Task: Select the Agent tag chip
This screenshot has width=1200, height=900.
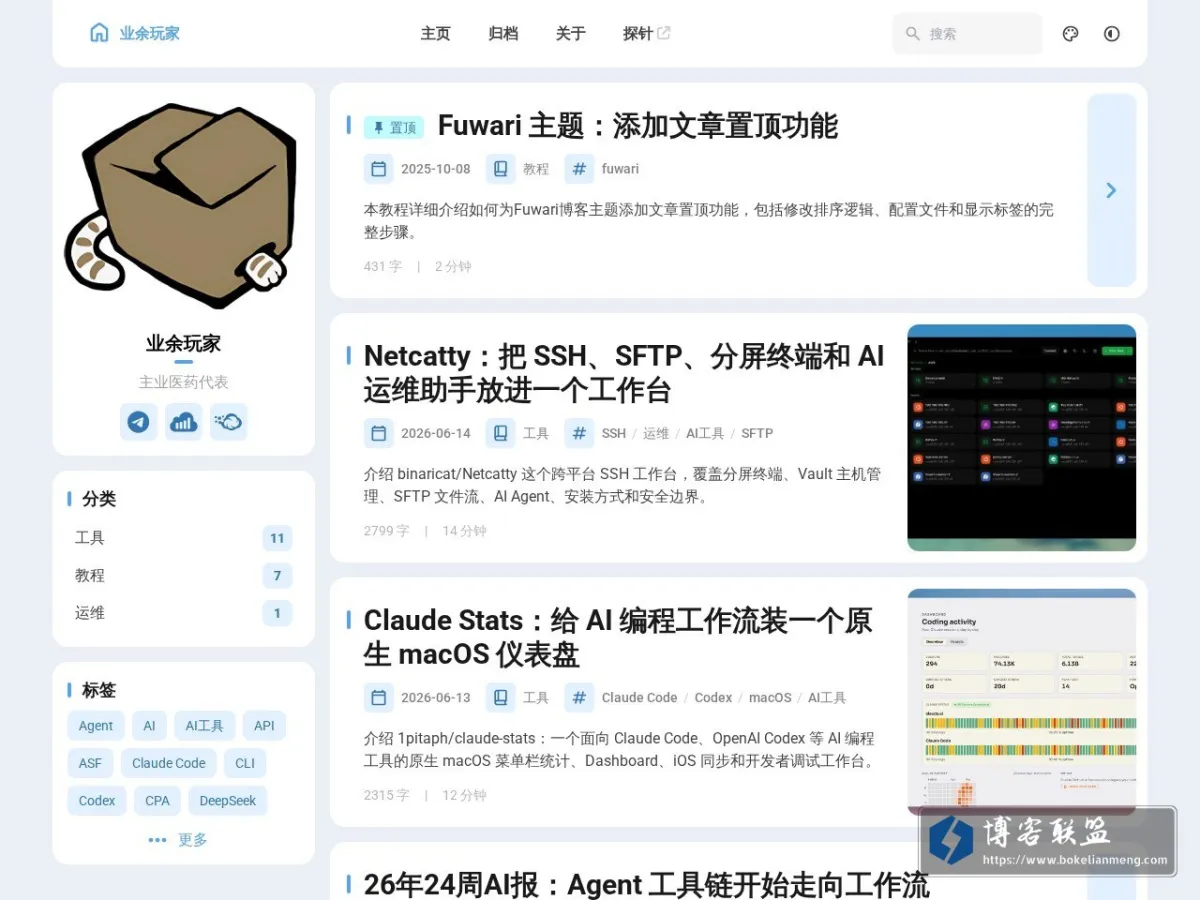Action: (x=96, y=726)
